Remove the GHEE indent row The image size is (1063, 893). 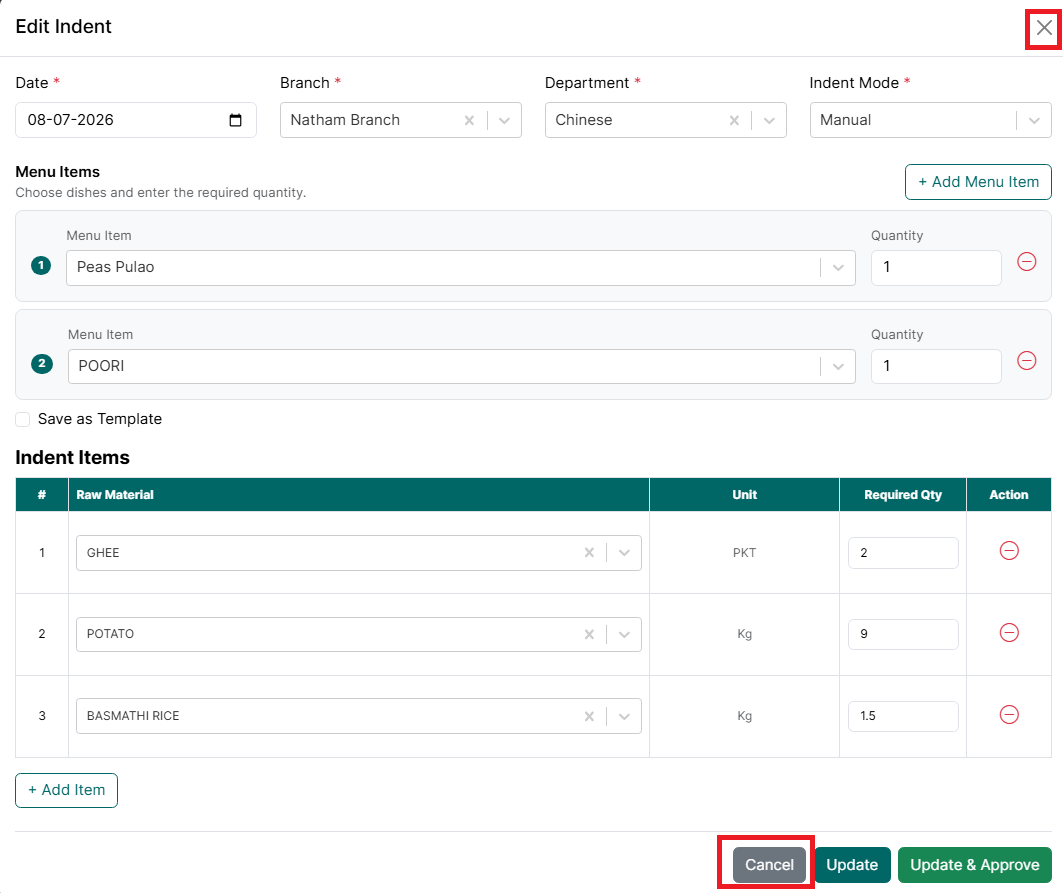1009,551
